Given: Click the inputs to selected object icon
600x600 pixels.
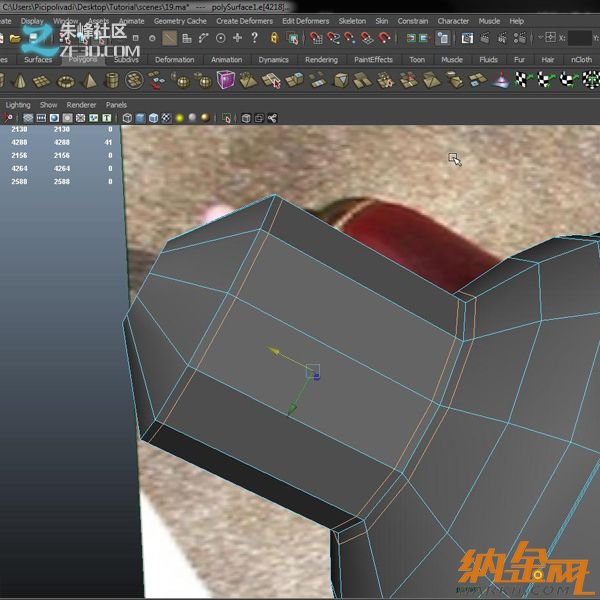Looking at the screenshot, I should [x=411, y=38].
